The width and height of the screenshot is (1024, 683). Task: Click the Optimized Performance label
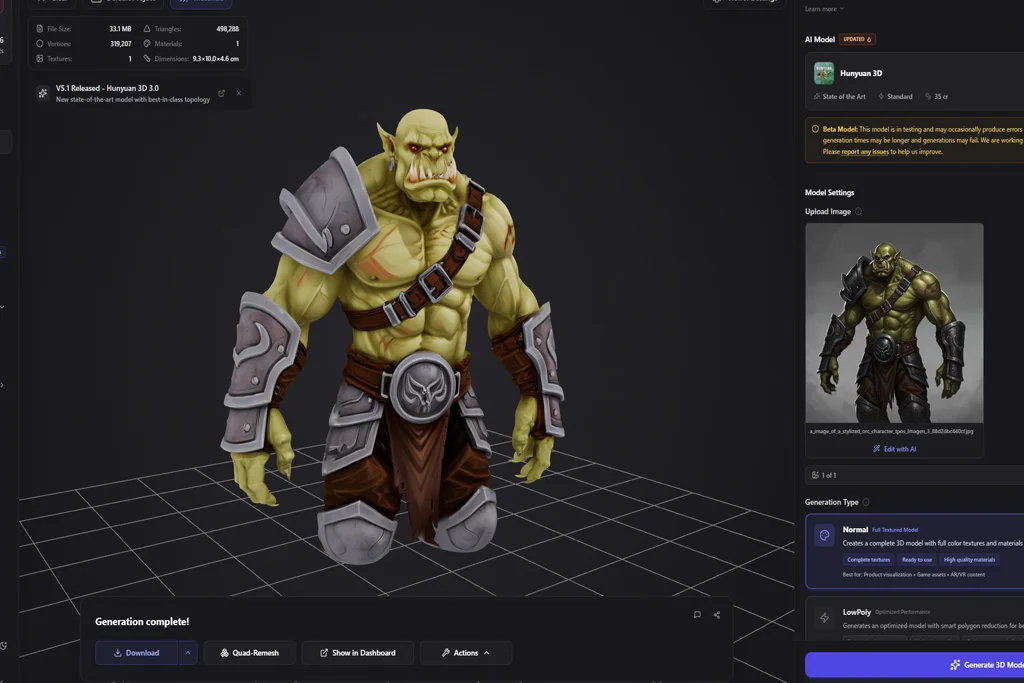903,612
